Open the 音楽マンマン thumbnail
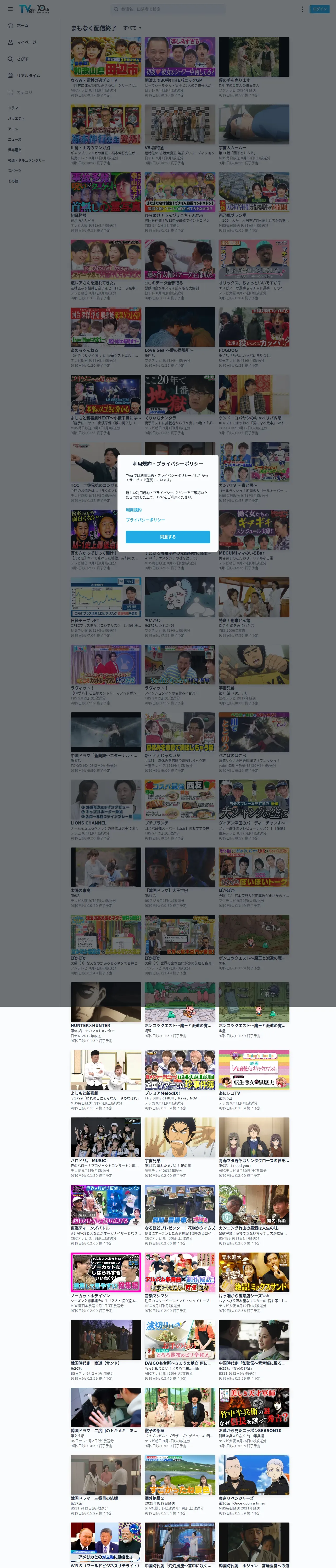The width and height of the screenshot is (336, 1568). click(x=180, y=1272)
